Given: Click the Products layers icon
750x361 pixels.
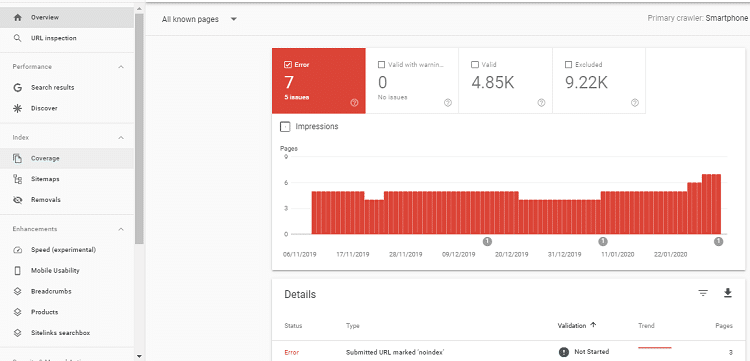Looking at the screenshot, I should coord(18,312).
